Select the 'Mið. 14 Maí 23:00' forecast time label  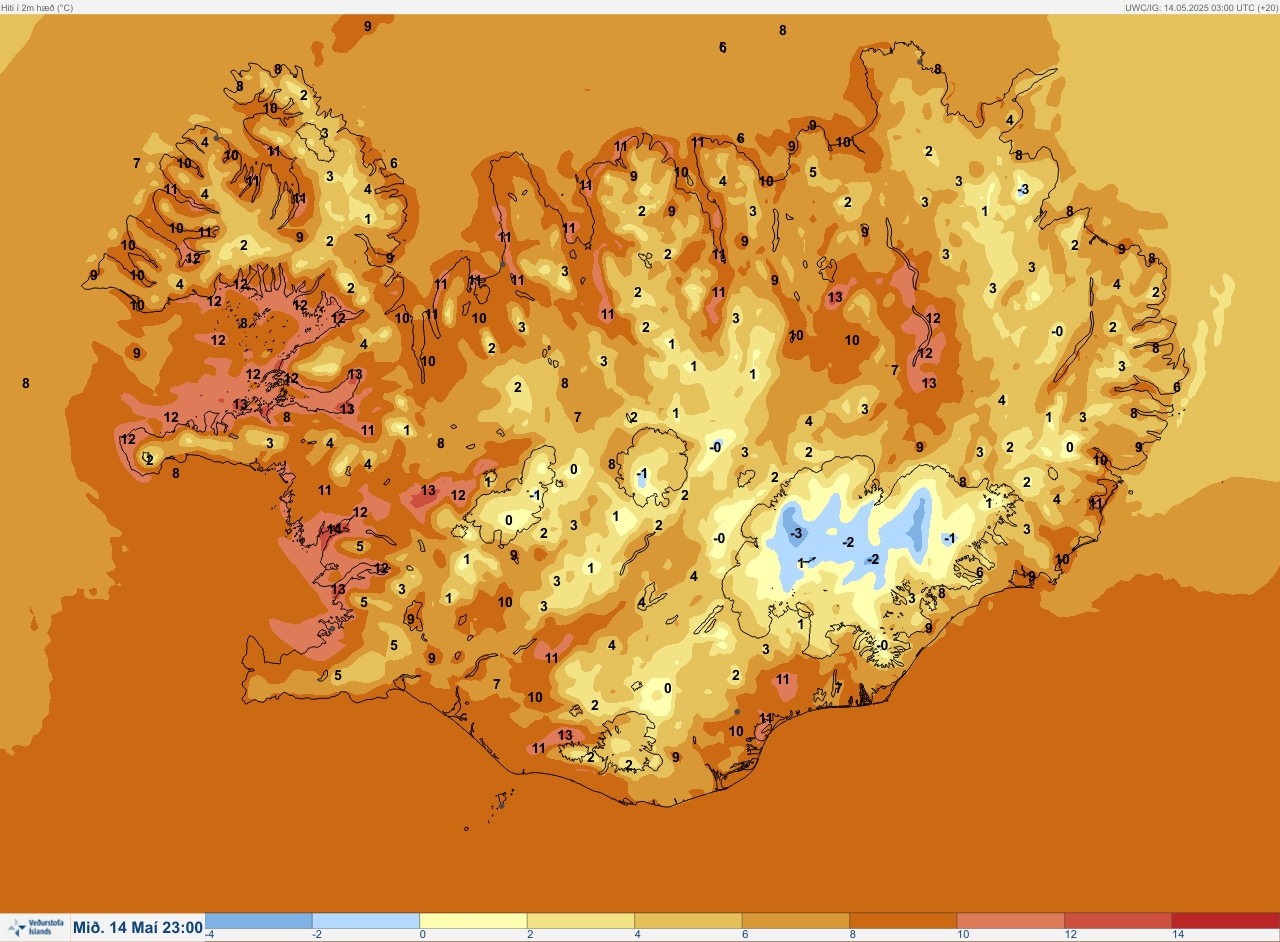[x=138, y=927]
